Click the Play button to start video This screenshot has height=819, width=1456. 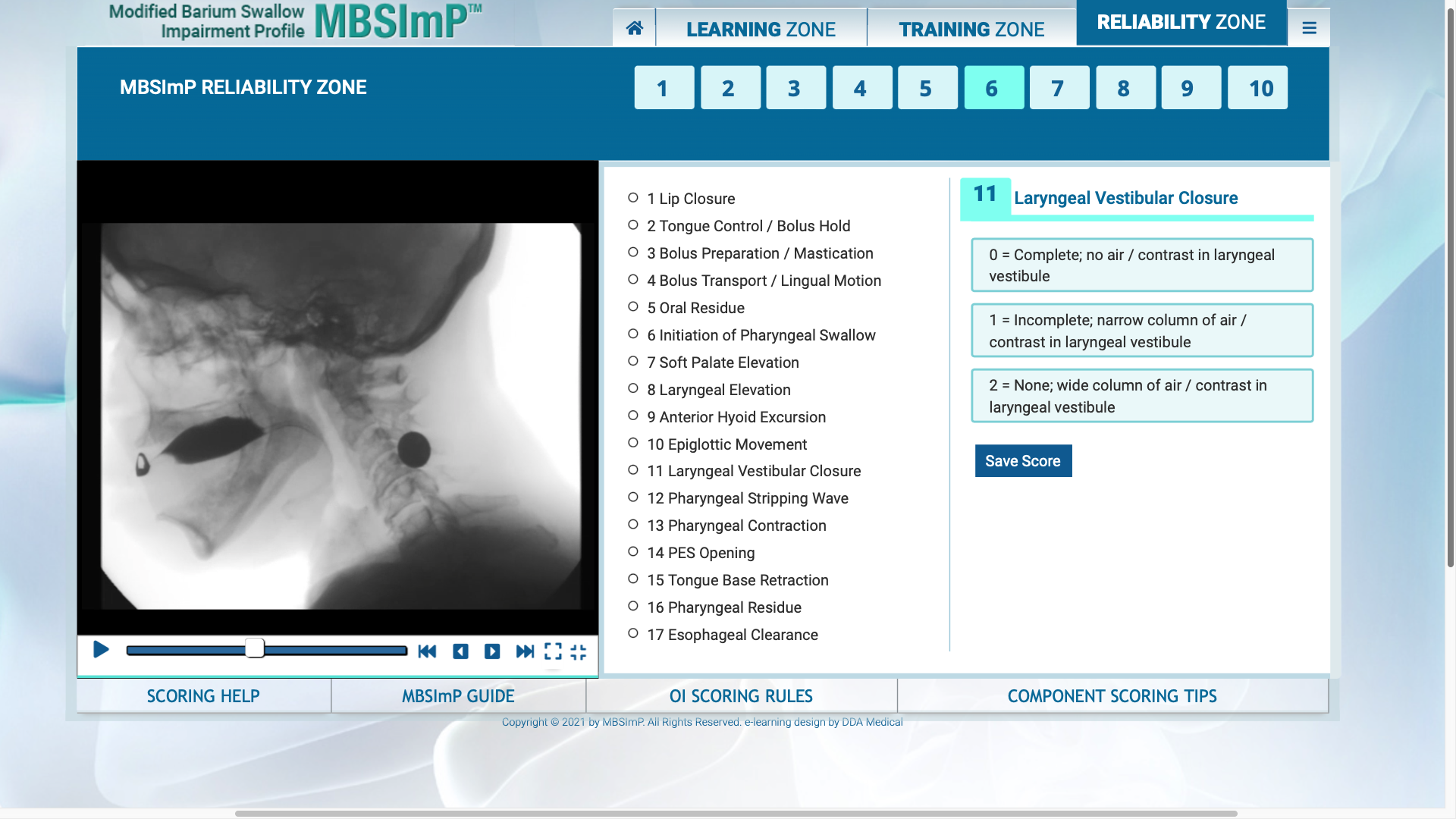tap(99, 651)
